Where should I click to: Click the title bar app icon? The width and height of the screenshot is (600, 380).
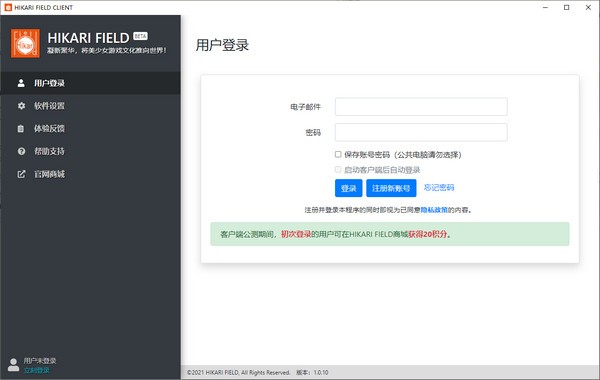(8, 7)
